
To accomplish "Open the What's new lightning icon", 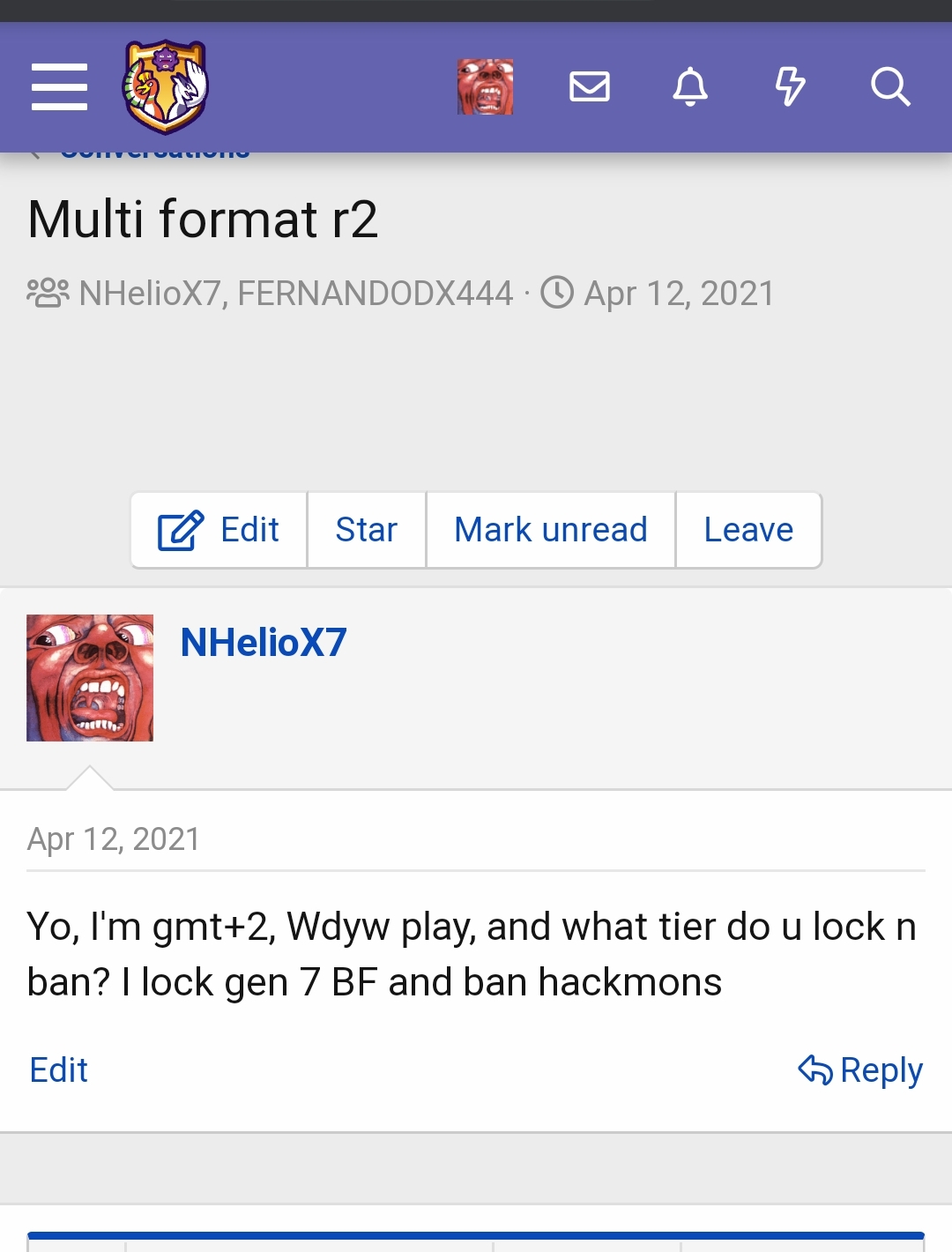I will tap(790, 86).
